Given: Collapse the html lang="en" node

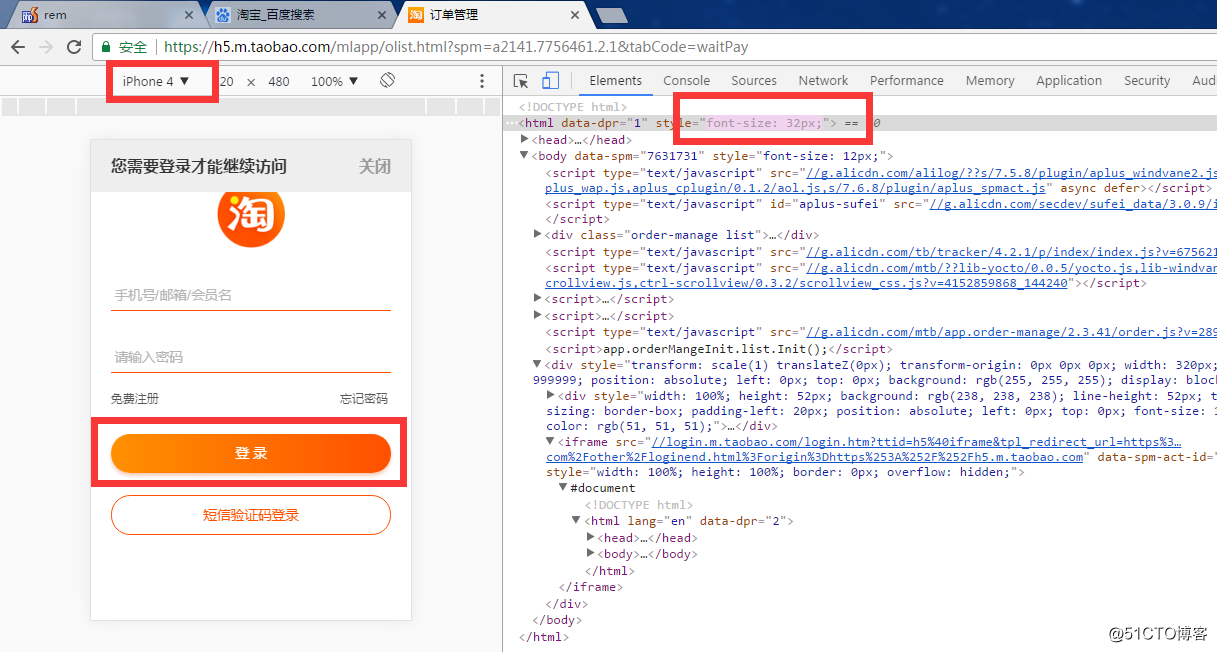Looking at the screenshot, I should (576, 521).
